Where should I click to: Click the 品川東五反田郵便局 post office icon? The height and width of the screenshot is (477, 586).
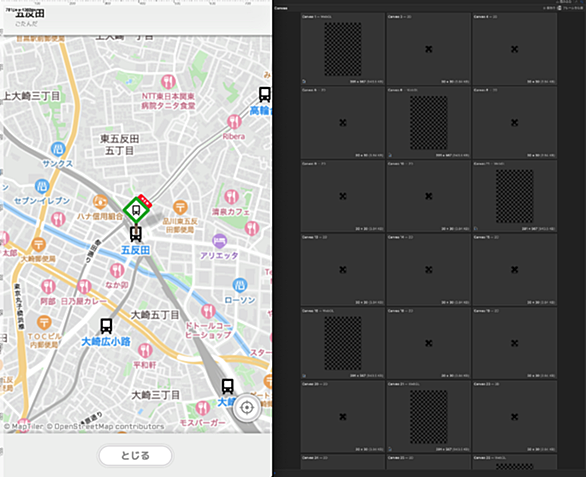click(181, 207)
